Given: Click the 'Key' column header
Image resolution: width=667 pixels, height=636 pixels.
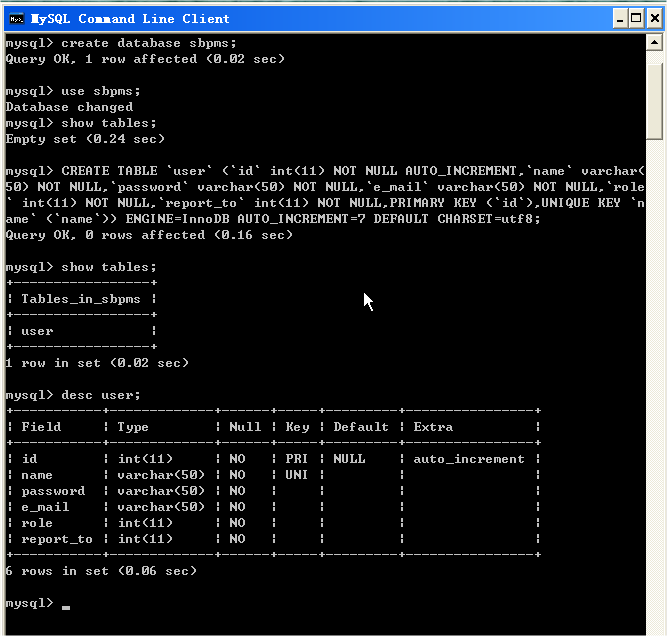Looking at the screenshot, I should [x=297, y=427].
